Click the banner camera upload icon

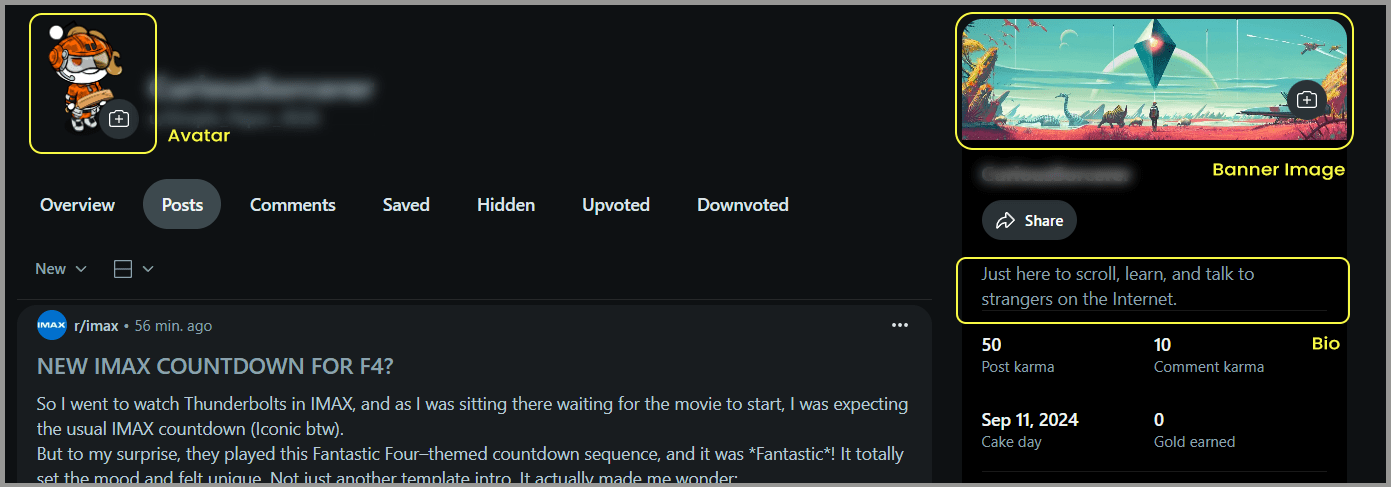pos(1306,99)
